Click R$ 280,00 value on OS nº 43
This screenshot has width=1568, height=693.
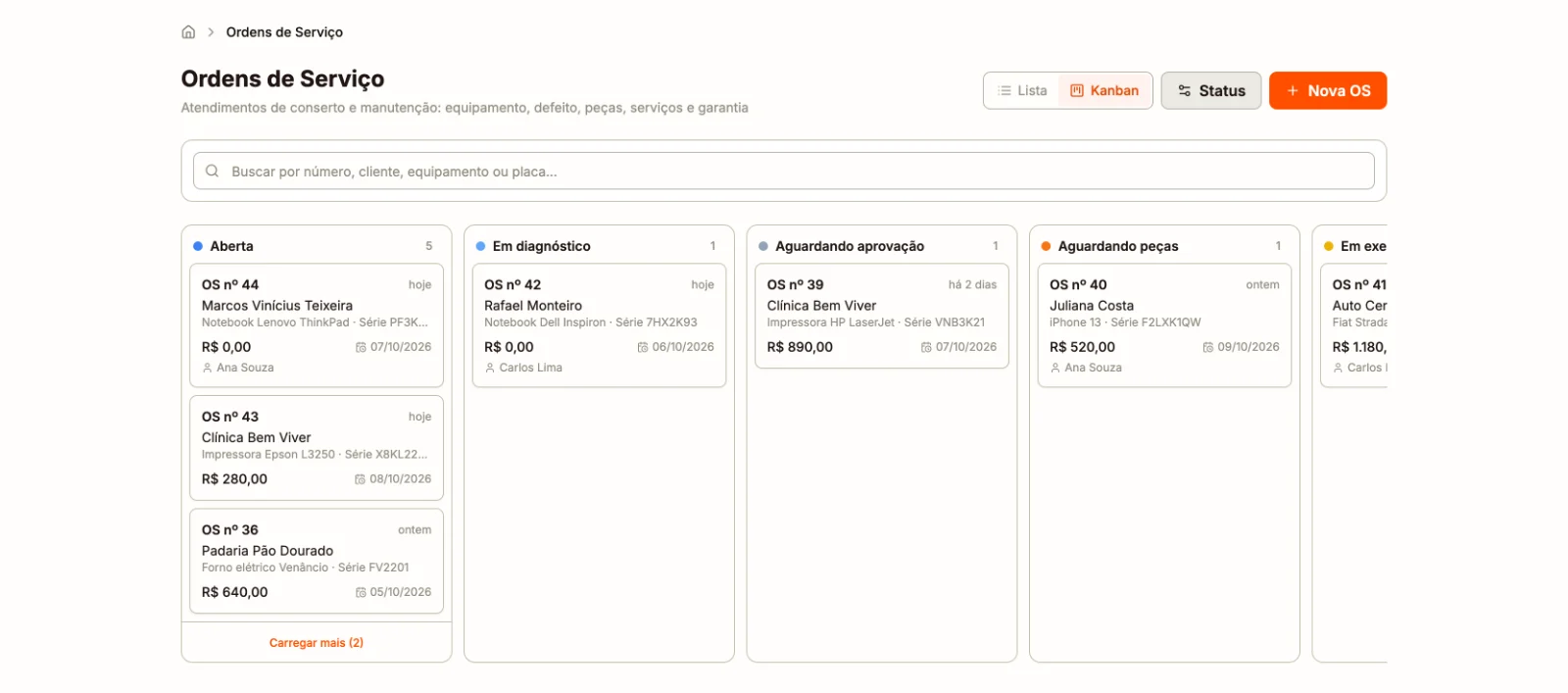point(234,479)
